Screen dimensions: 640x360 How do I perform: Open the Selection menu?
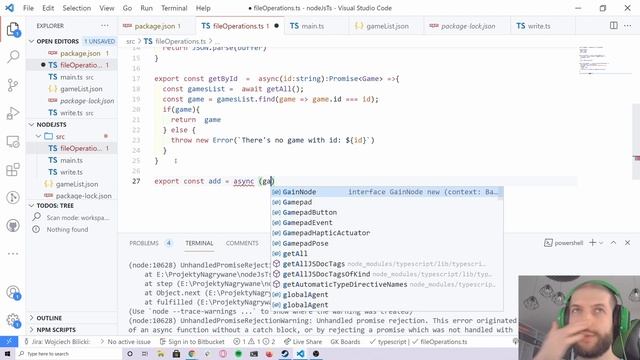[x=77, y=8]
